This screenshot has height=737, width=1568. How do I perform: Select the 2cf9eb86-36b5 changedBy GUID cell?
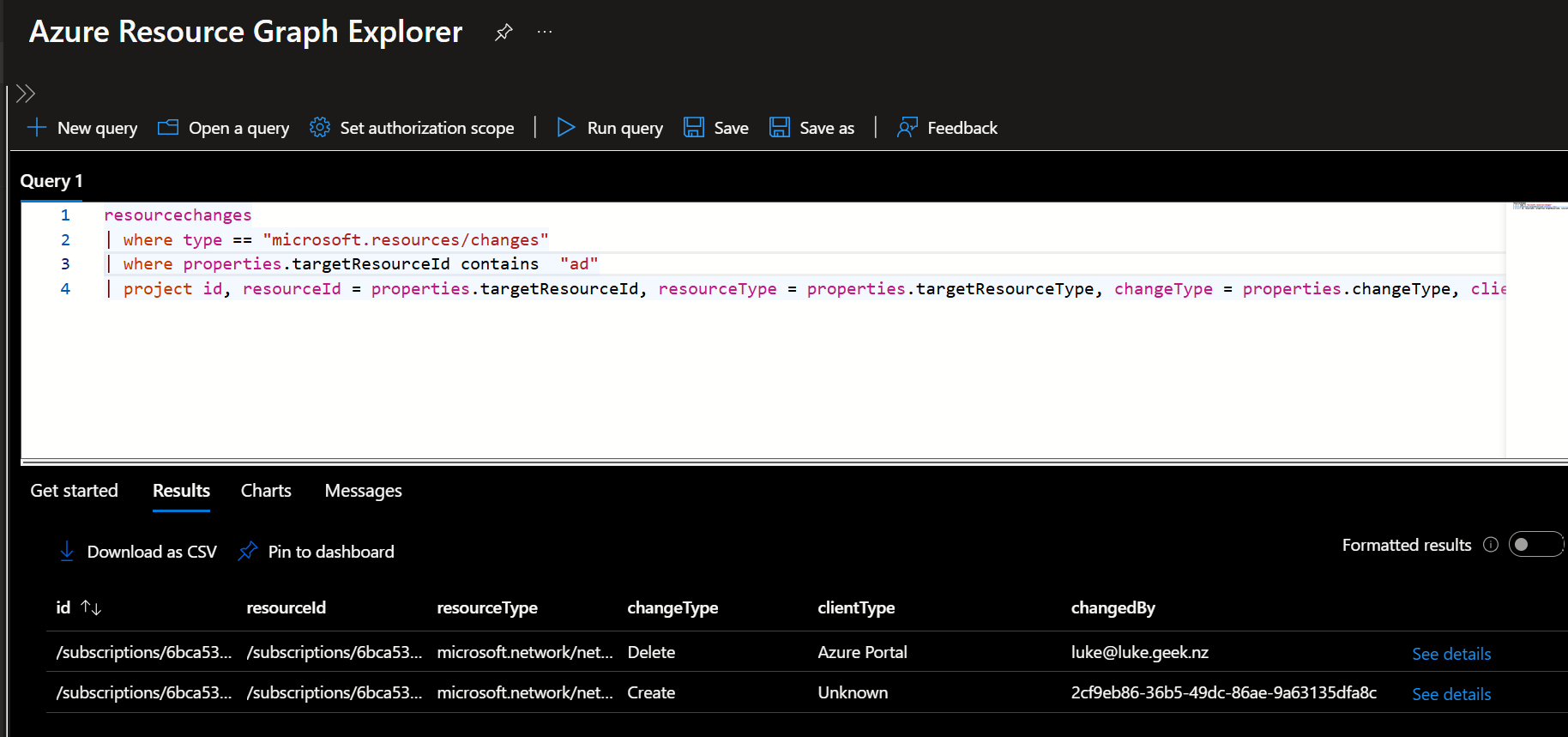pyautogui.click(x=1224, y=692)
